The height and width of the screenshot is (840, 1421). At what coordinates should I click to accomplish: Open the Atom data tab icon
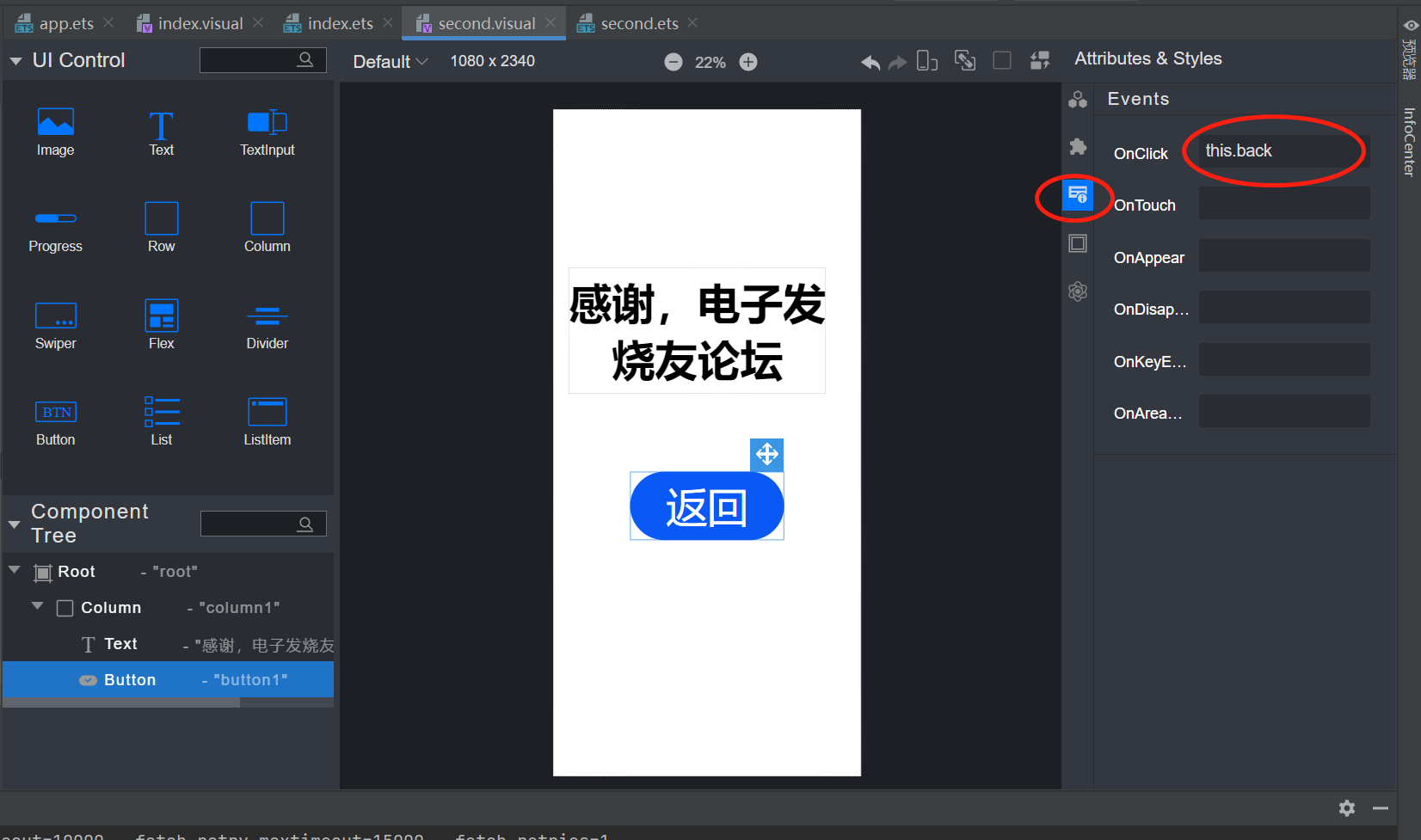pos(1078,291)
